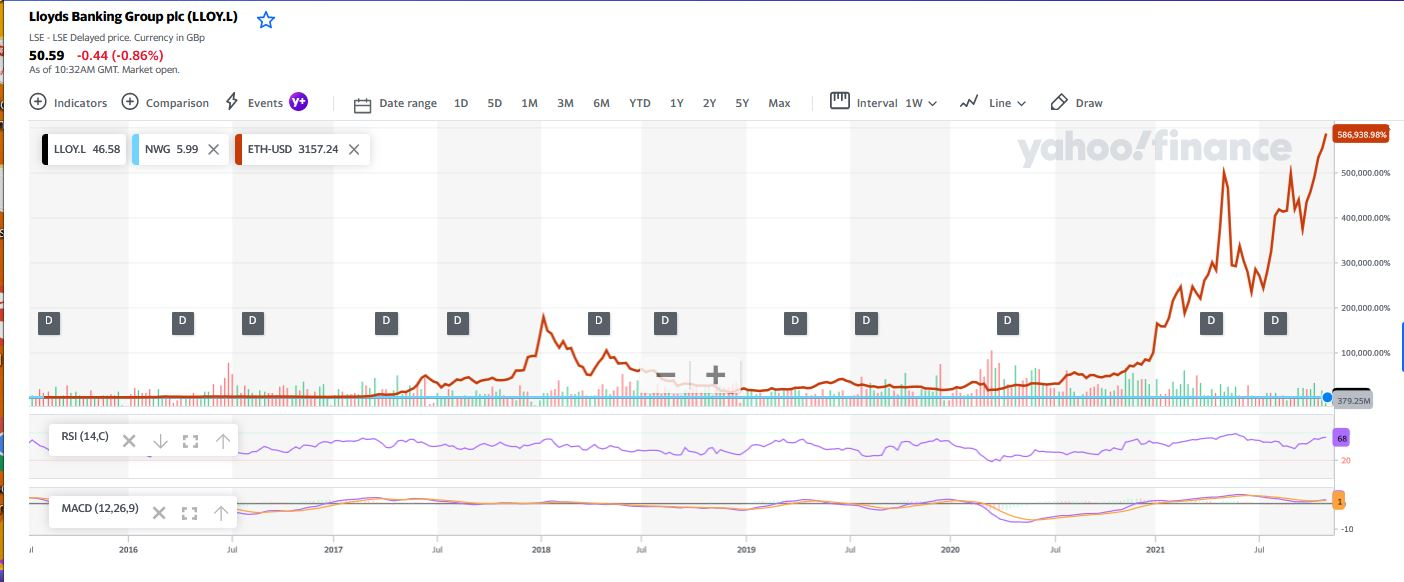Expand the Line chart type dropdown
The height and width of the screenshot is (582, 1404).
(x=993, y=102)
